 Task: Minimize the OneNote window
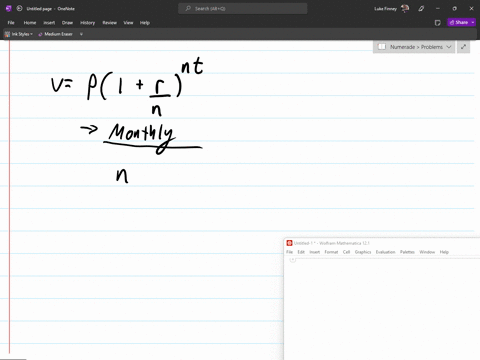click(438, 9)
